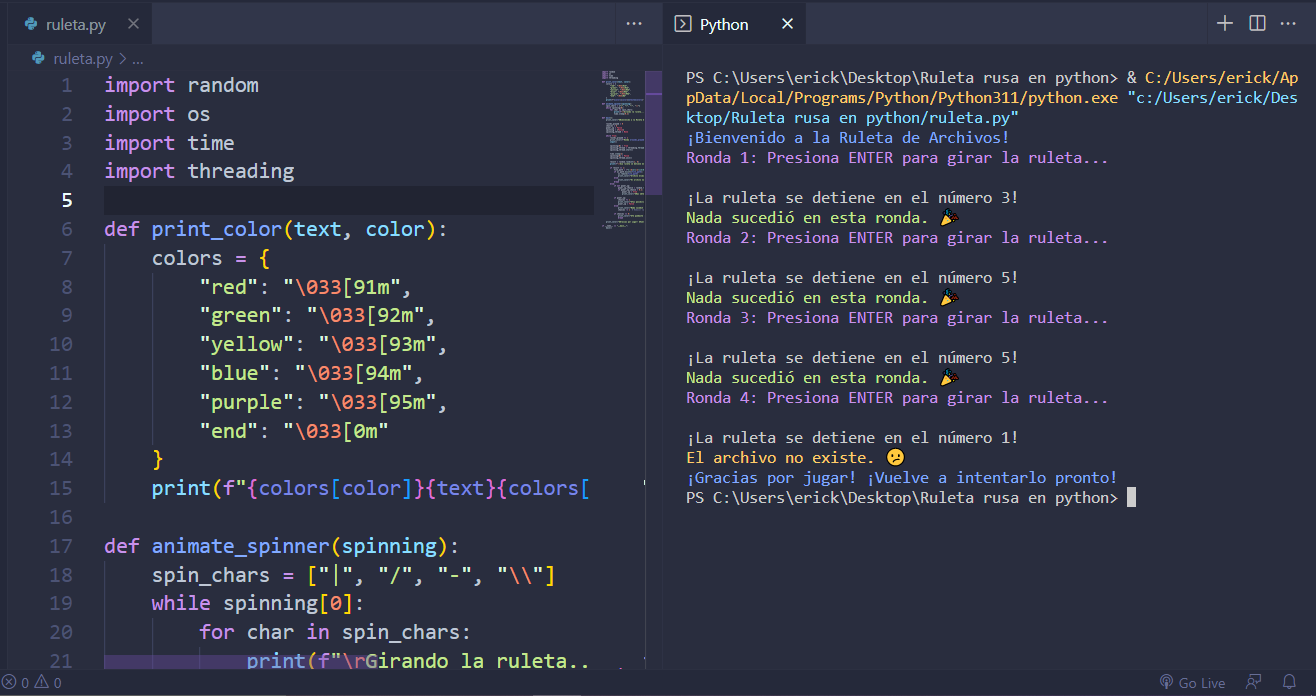The width and height of the screenshot is (1316, 696).
Task: Click 'se detiene en el número 1!' line
Action: point(852,437)
